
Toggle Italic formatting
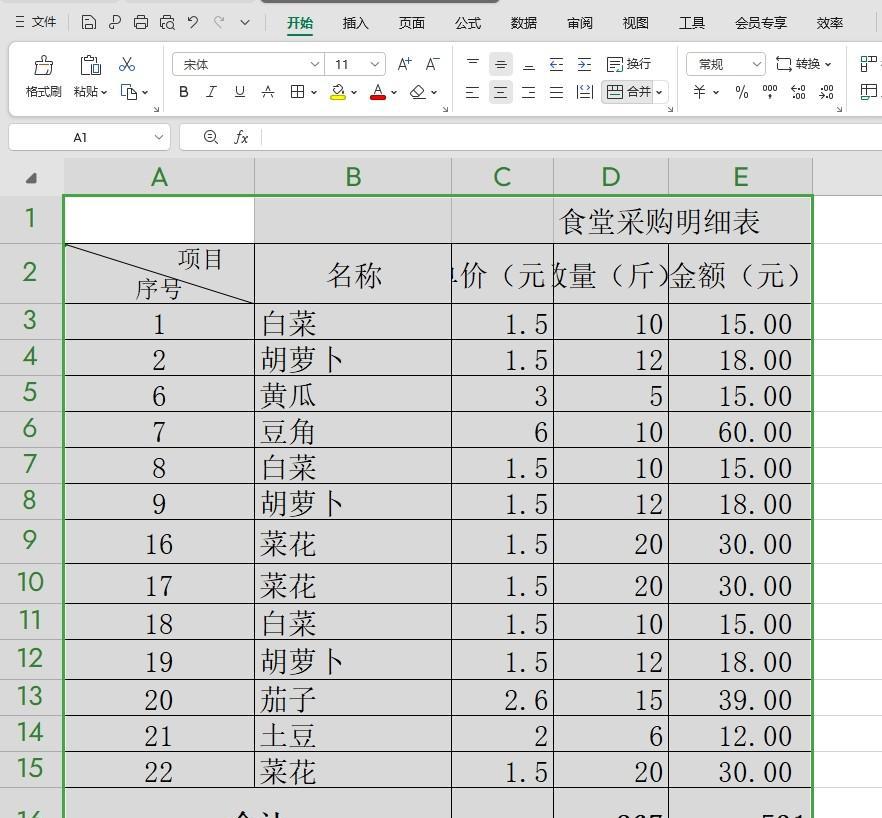pyautogui.click(x=212, y=92)
